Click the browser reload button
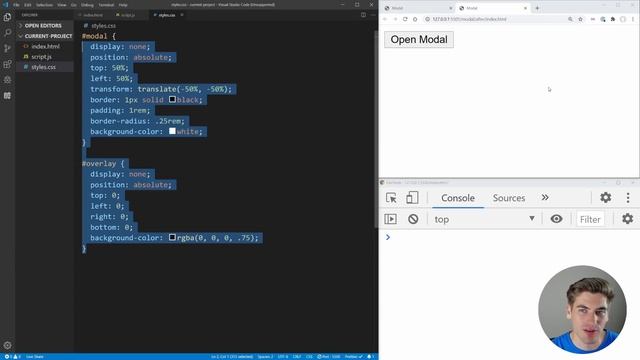The image size is (640, 360). point(405,19)
